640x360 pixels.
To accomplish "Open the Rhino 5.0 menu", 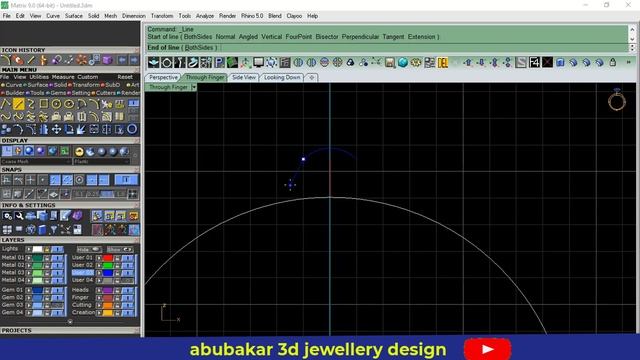I will 252,16.
